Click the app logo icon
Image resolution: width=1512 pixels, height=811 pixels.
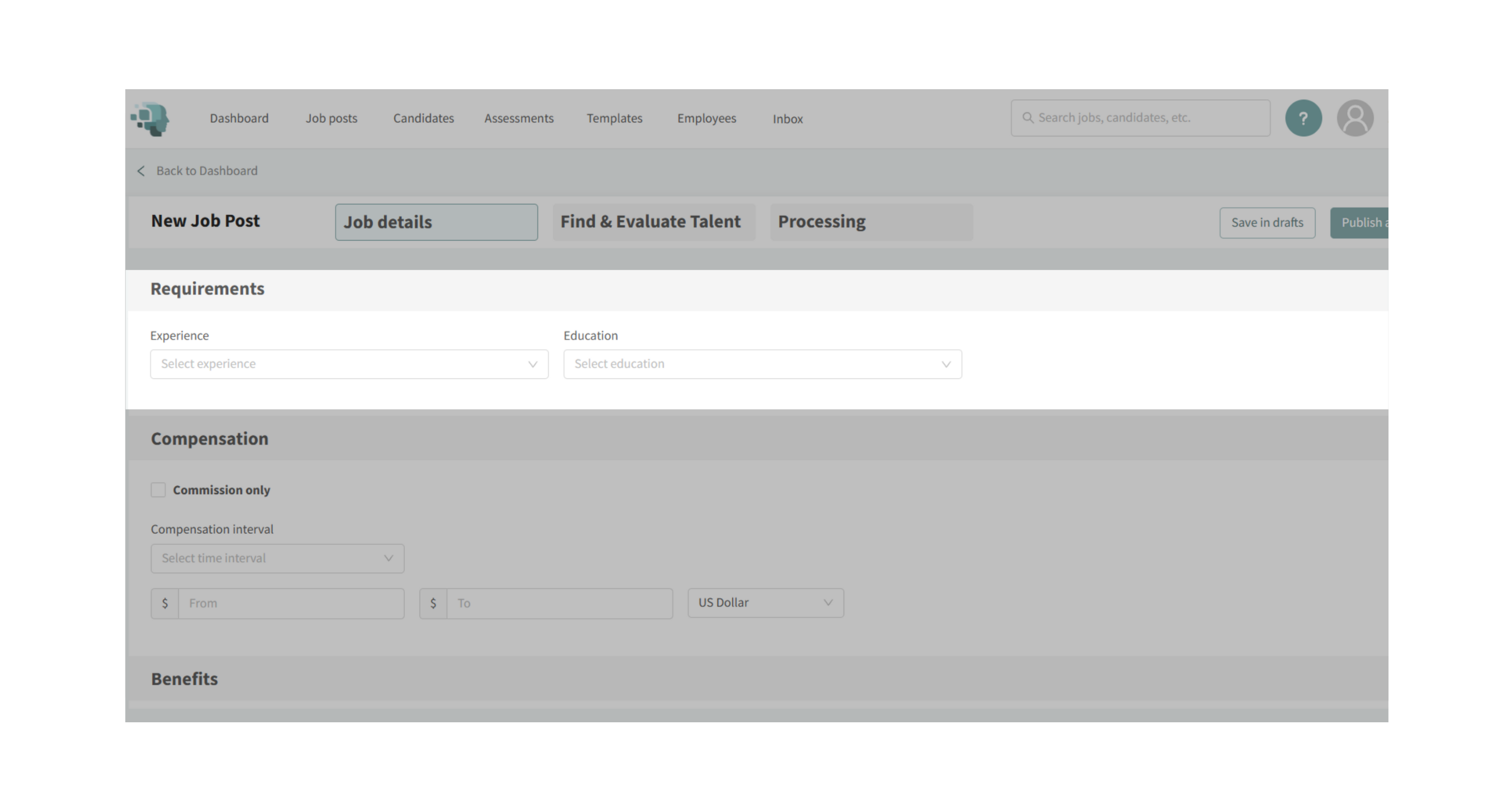point(150,119)
